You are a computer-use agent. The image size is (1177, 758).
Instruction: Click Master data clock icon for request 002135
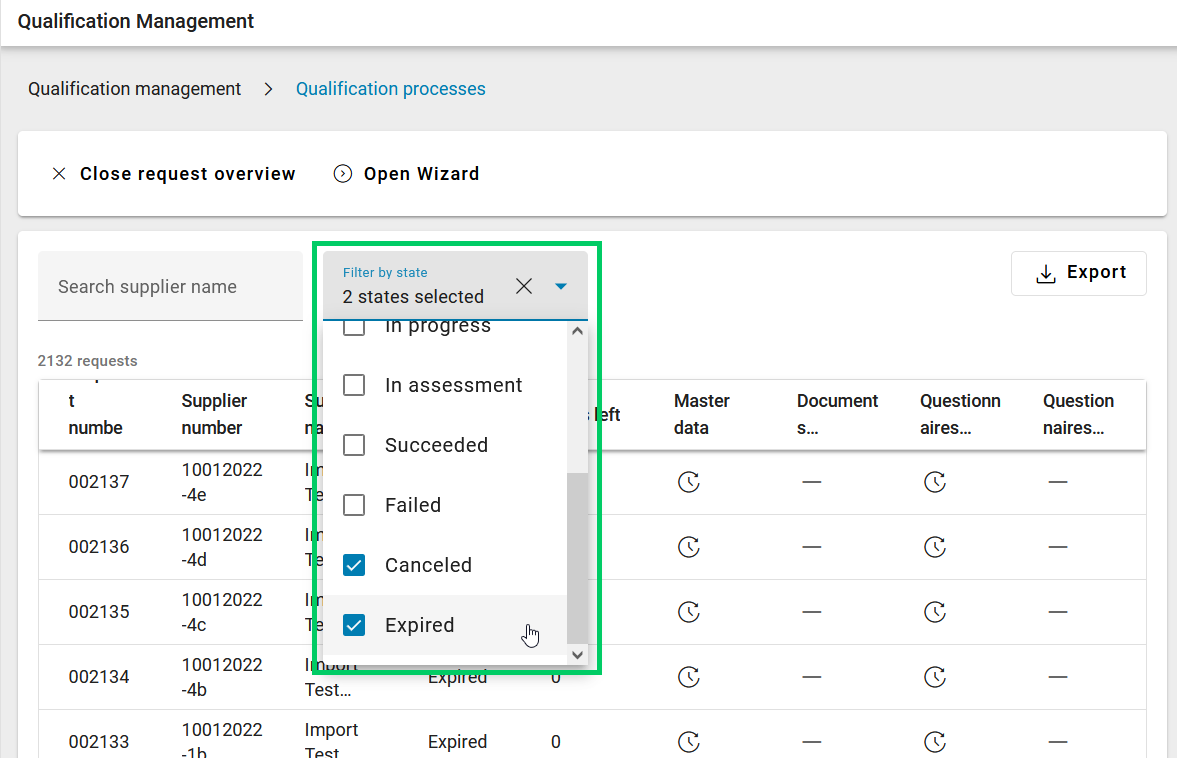pos(688,611)
